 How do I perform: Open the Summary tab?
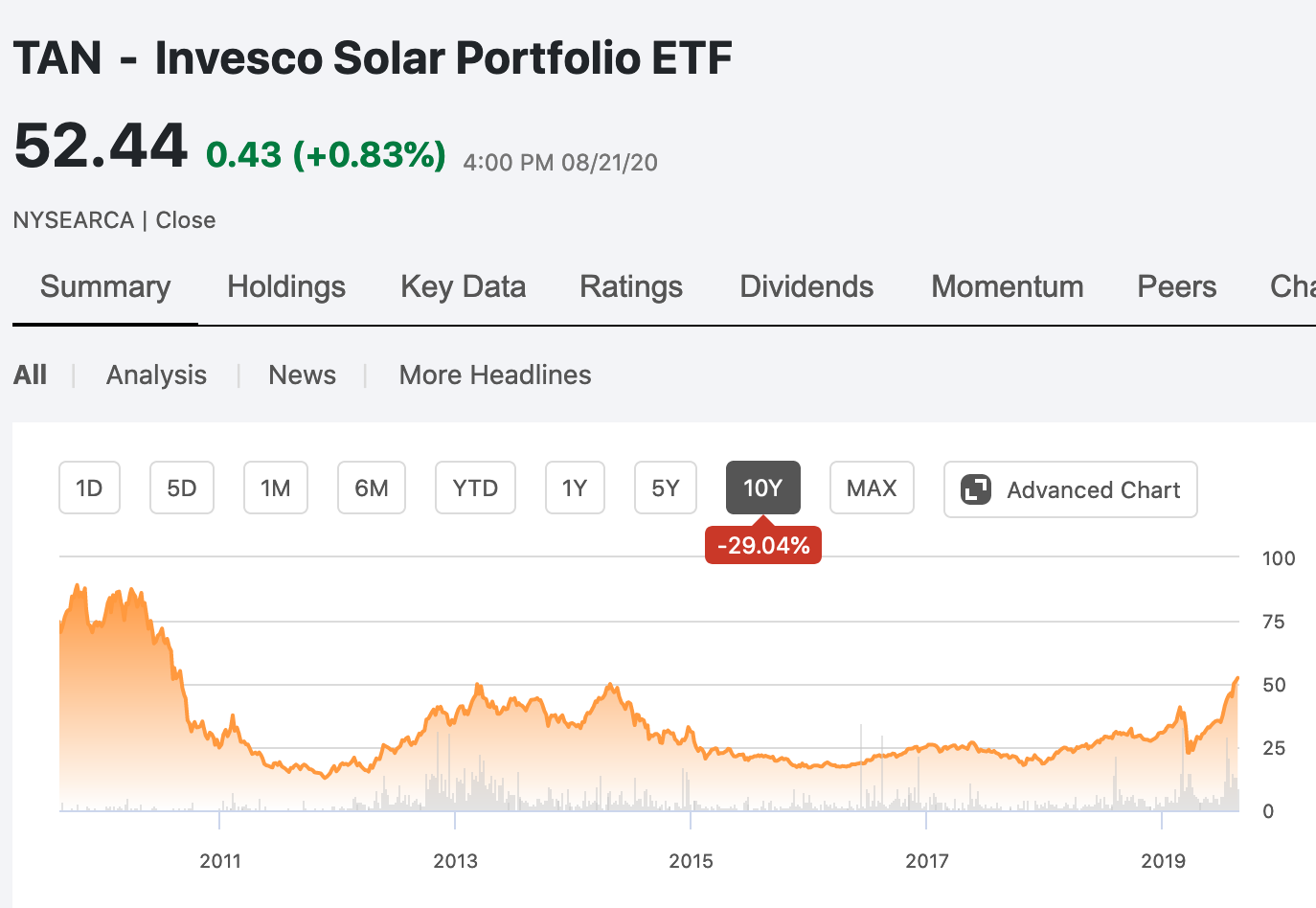(105, 286)
